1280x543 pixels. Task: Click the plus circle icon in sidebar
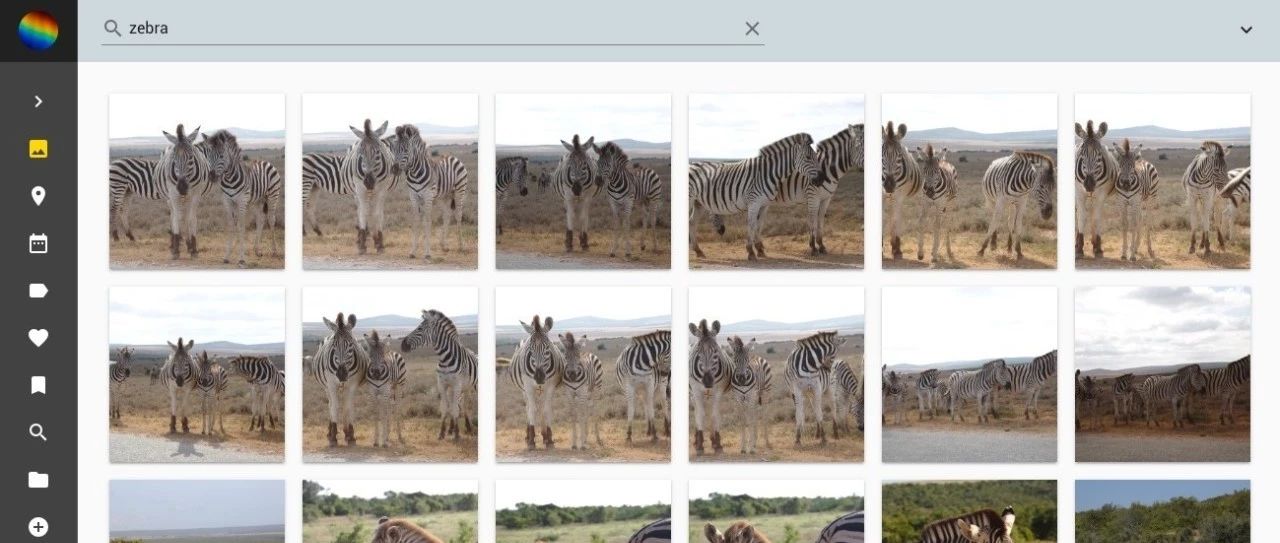pyautogui.click(x=38, y=527)
